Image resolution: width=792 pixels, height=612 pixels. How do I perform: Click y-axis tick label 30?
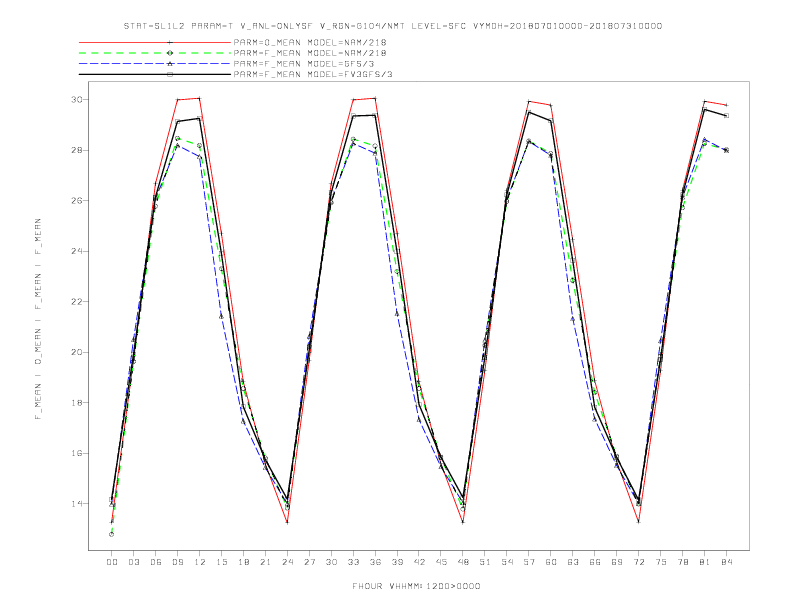77,99
